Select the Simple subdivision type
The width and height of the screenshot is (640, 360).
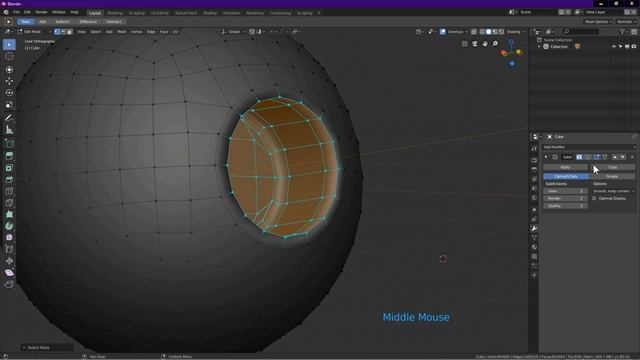[612, 176]
